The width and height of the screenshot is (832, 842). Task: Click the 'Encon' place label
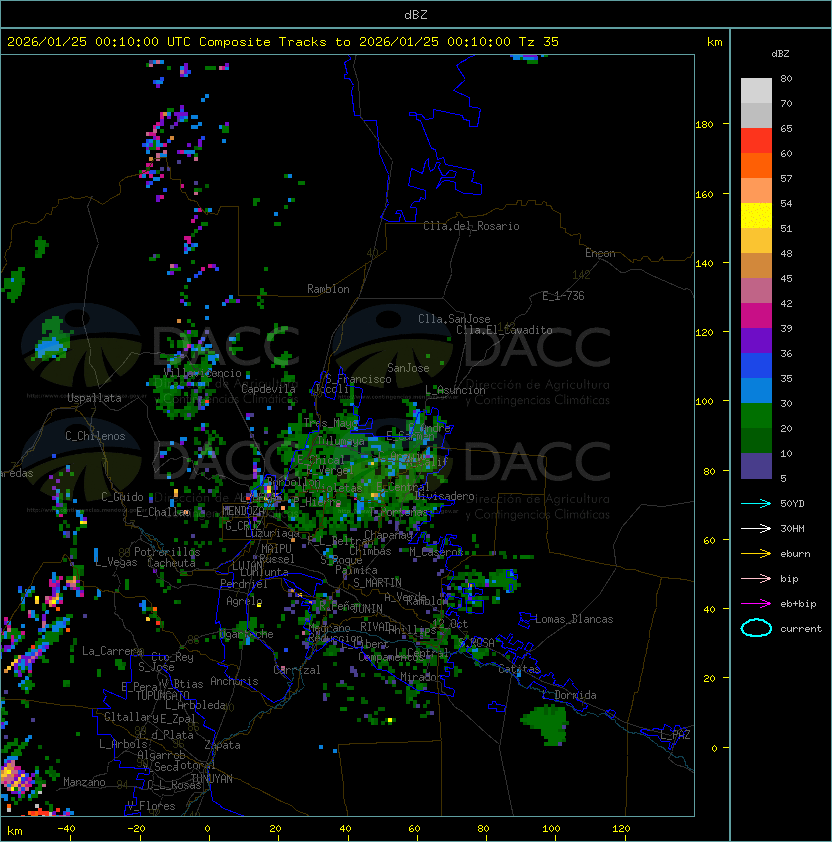pyautogui.click(x=600, y=253)
